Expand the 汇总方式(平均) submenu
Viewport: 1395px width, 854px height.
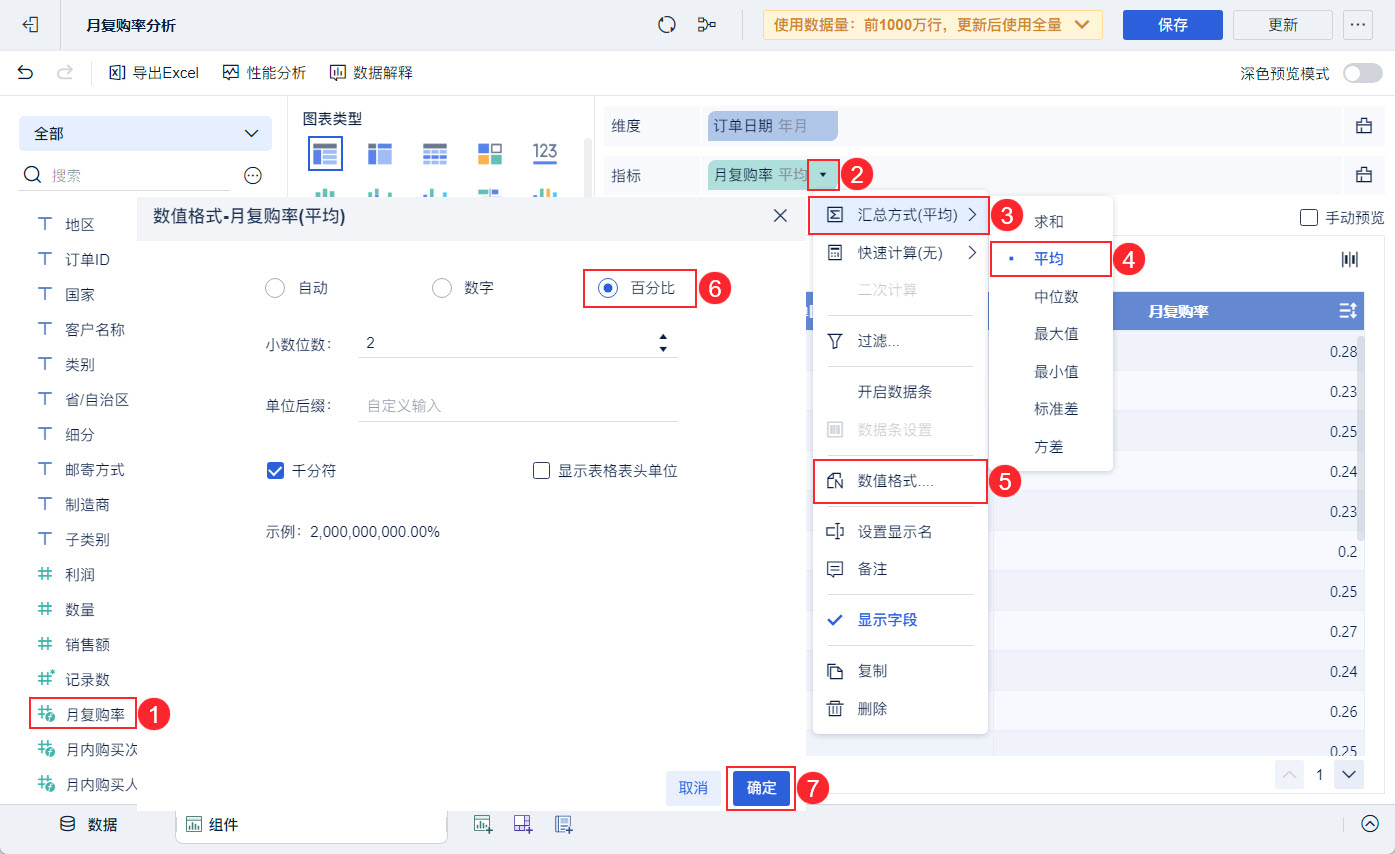[900, 214]
